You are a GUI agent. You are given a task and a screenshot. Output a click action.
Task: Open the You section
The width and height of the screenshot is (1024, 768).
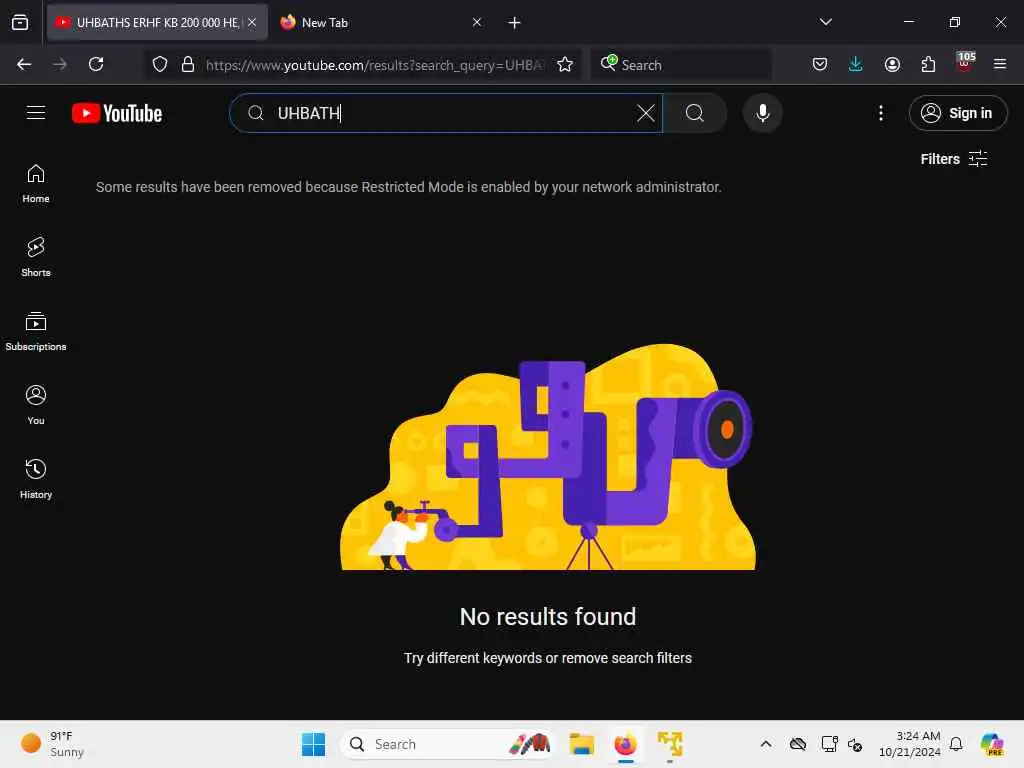36,405
